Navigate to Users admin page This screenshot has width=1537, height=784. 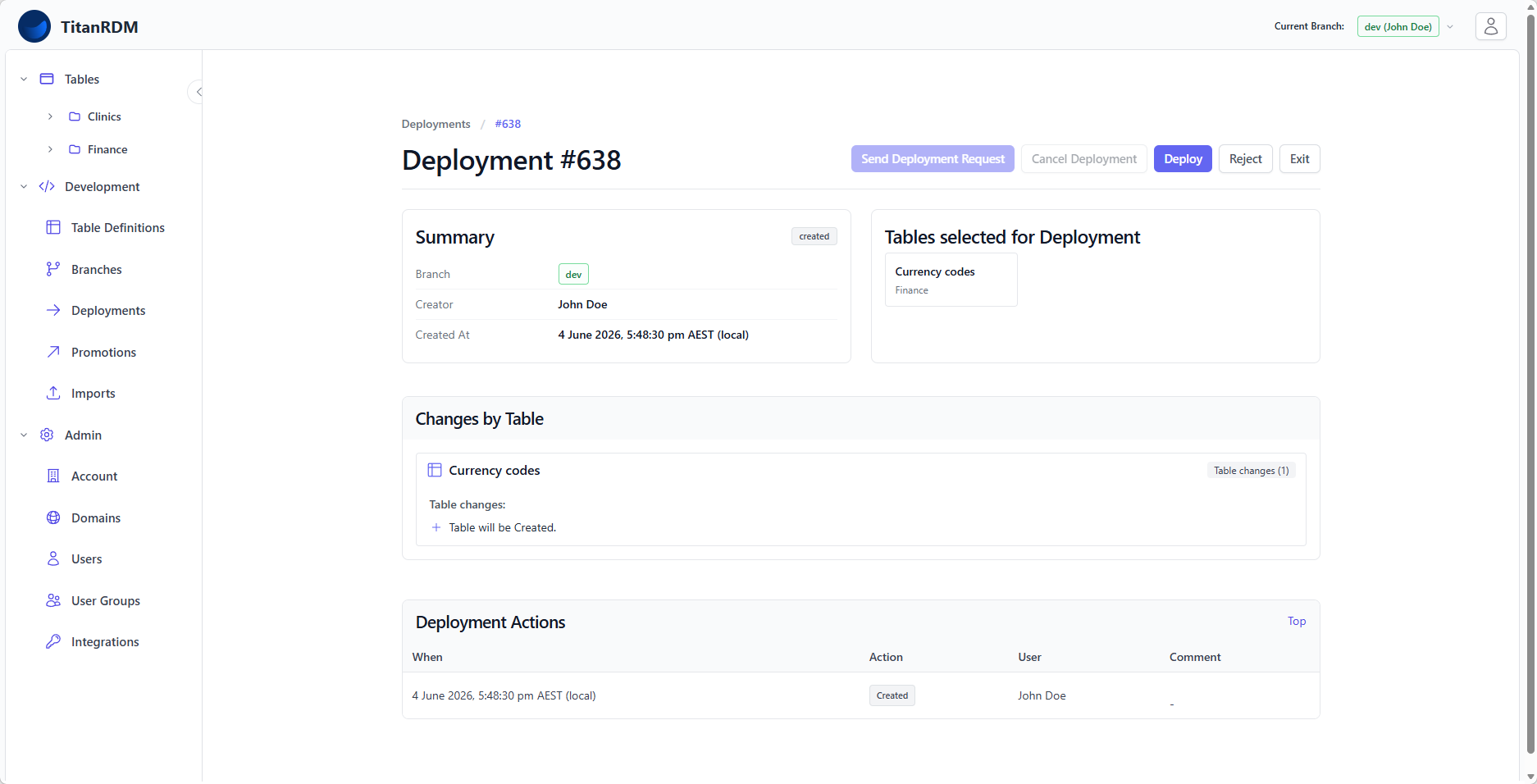coord(87,558)
